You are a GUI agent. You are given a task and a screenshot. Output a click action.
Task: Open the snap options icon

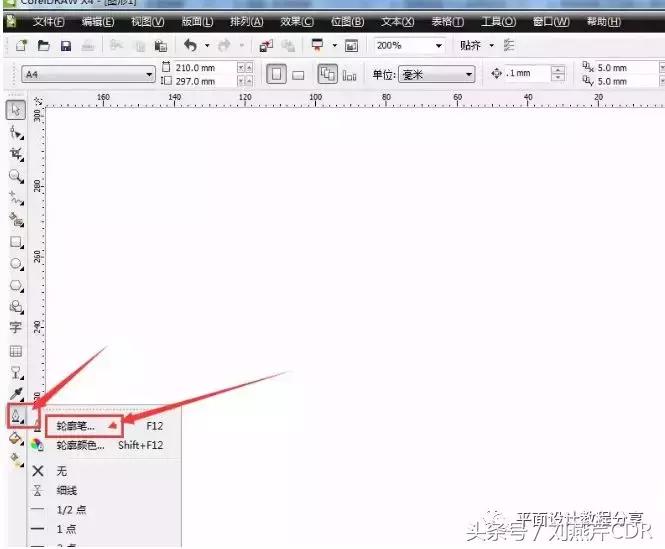509,45
